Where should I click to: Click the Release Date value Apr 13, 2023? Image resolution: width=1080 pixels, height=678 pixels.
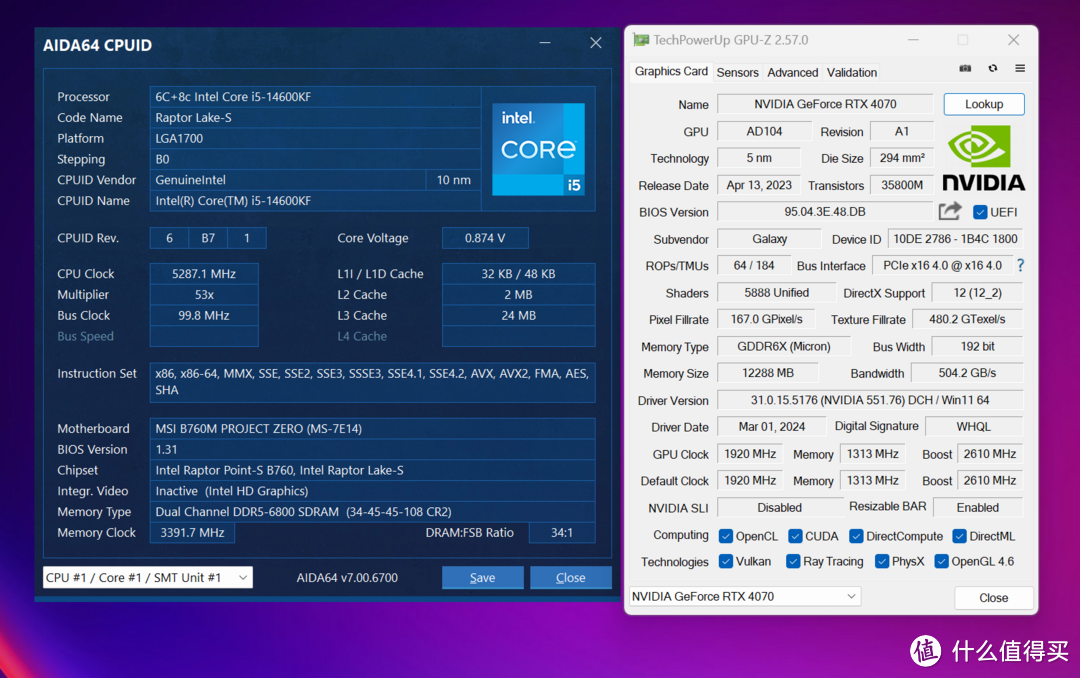[x=759, y=185]
